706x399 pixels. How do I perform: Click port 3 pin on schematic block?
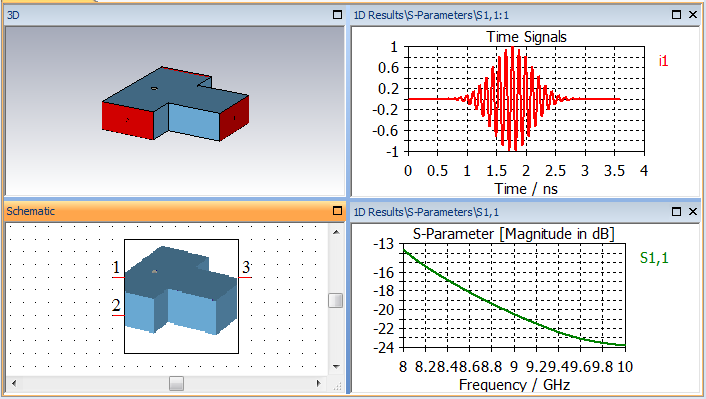[x=245, y=277]
